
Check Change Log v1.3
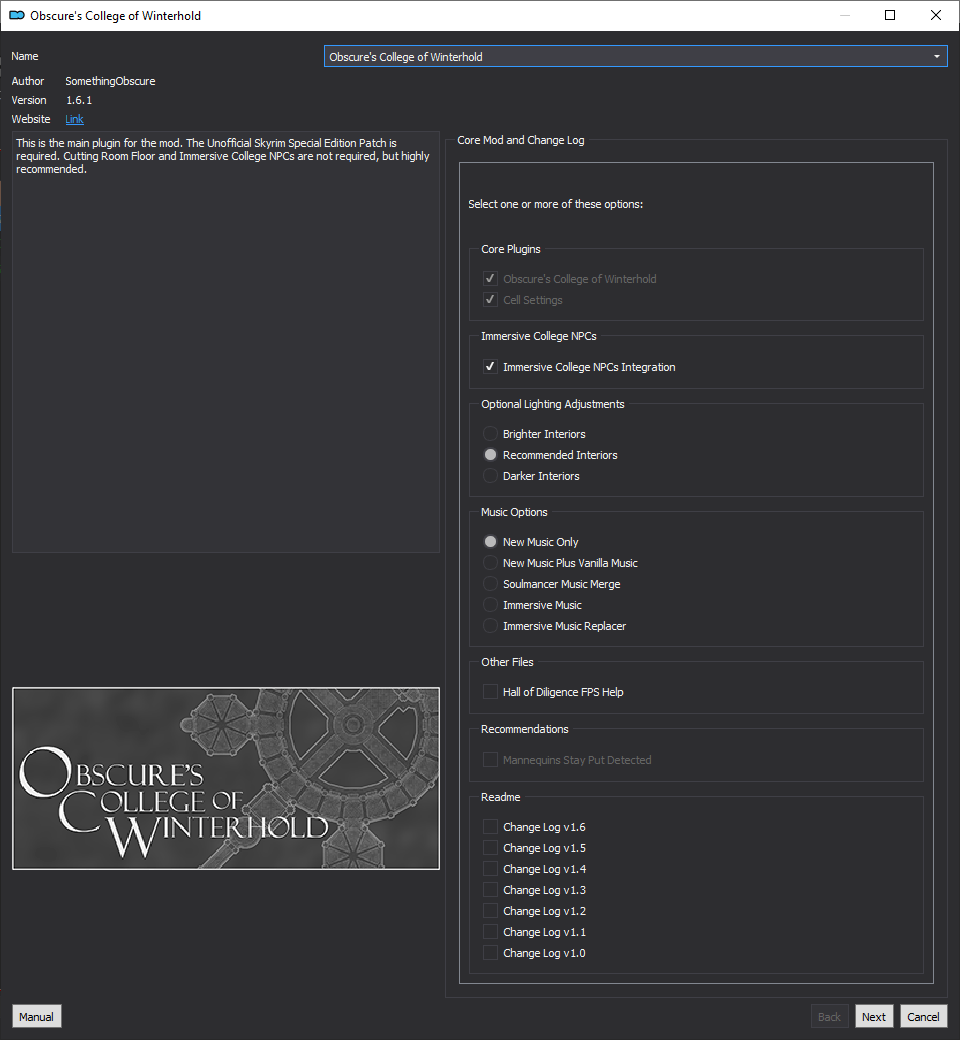coord(490,890)
